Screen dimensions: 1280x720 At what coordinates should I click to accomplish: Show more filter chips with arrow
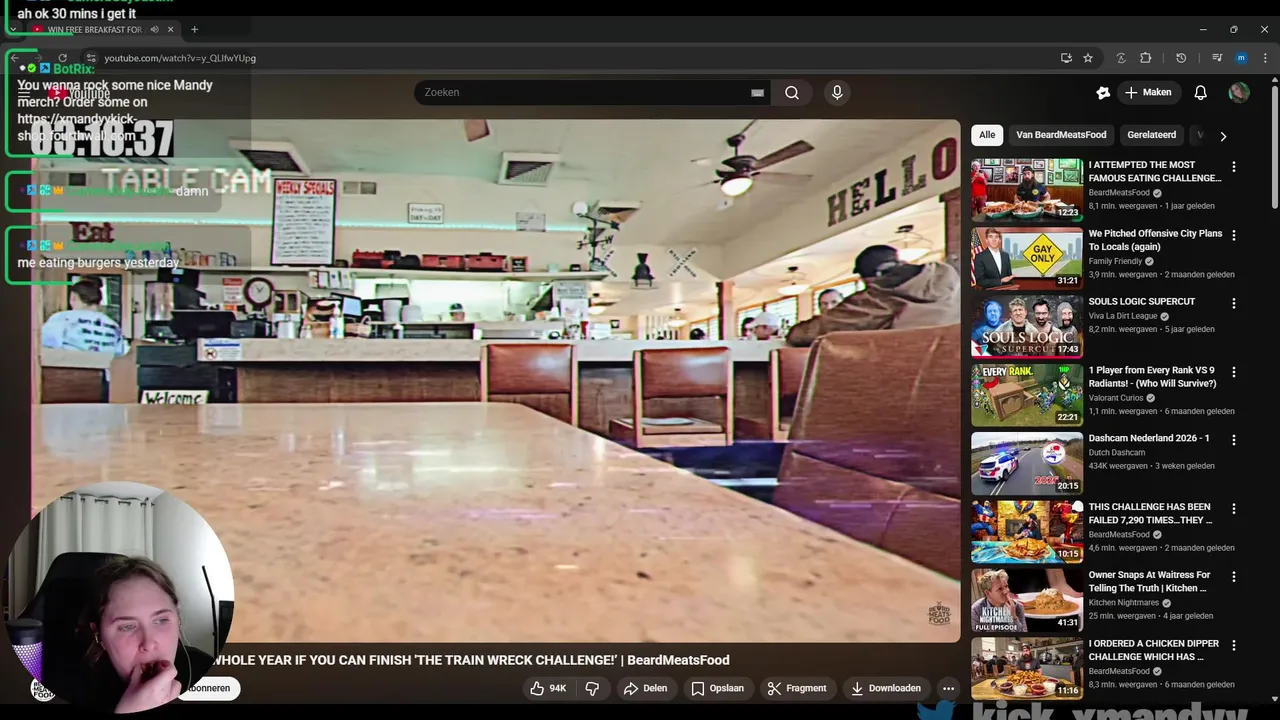click(1223, 136)
